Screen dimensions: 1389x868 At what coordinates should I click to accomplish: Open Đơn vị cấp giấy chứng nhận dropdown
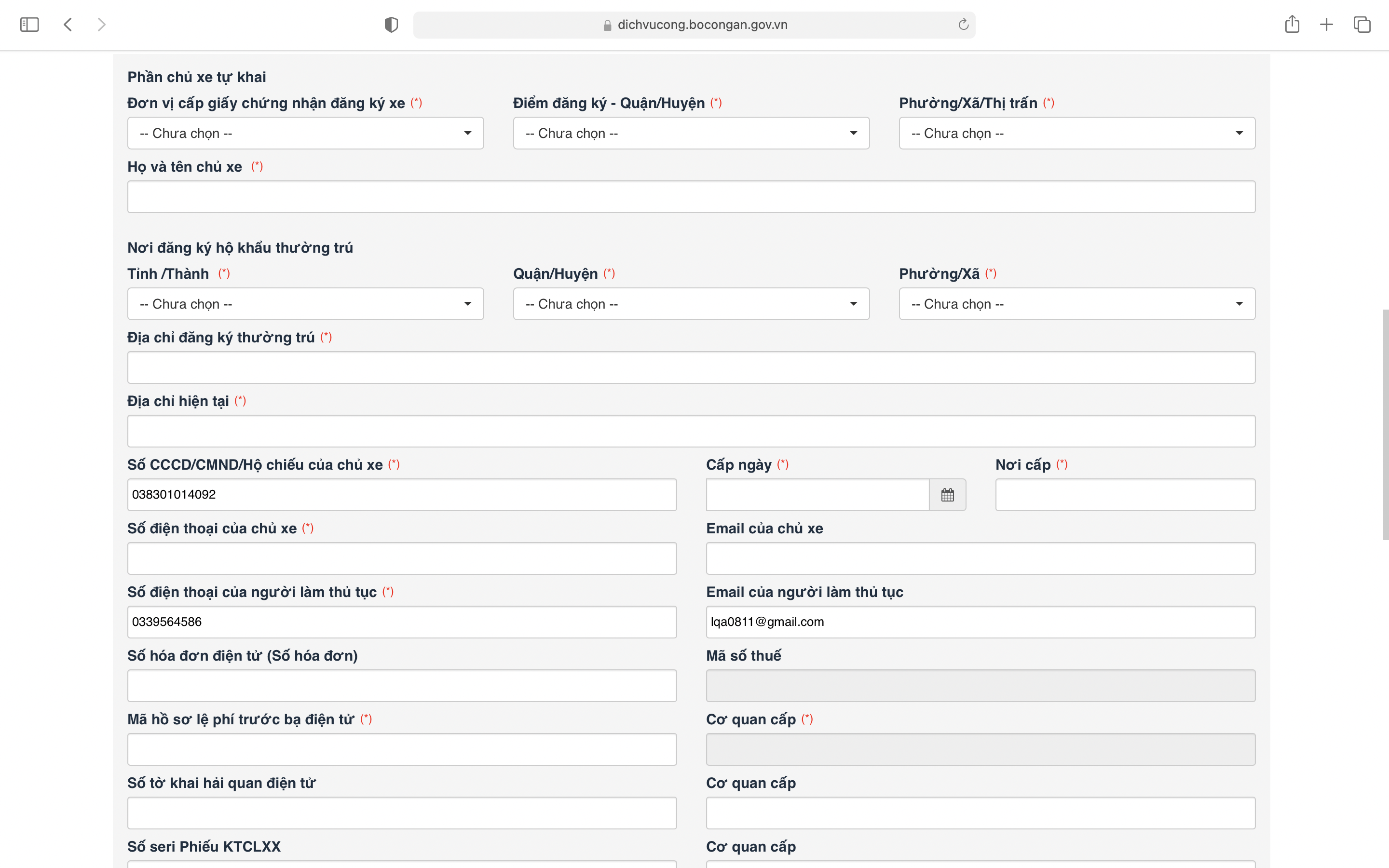tap(305, 133)
